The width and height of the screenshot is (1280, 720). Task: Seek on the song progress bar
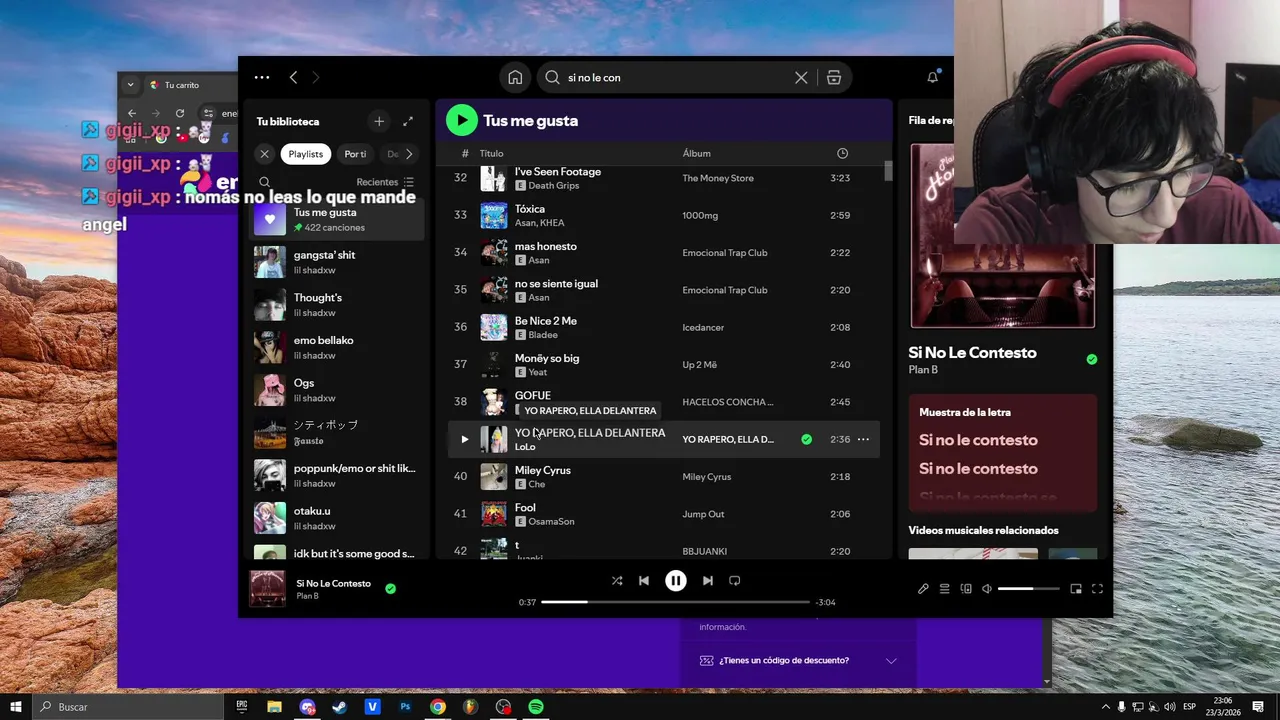675,602
